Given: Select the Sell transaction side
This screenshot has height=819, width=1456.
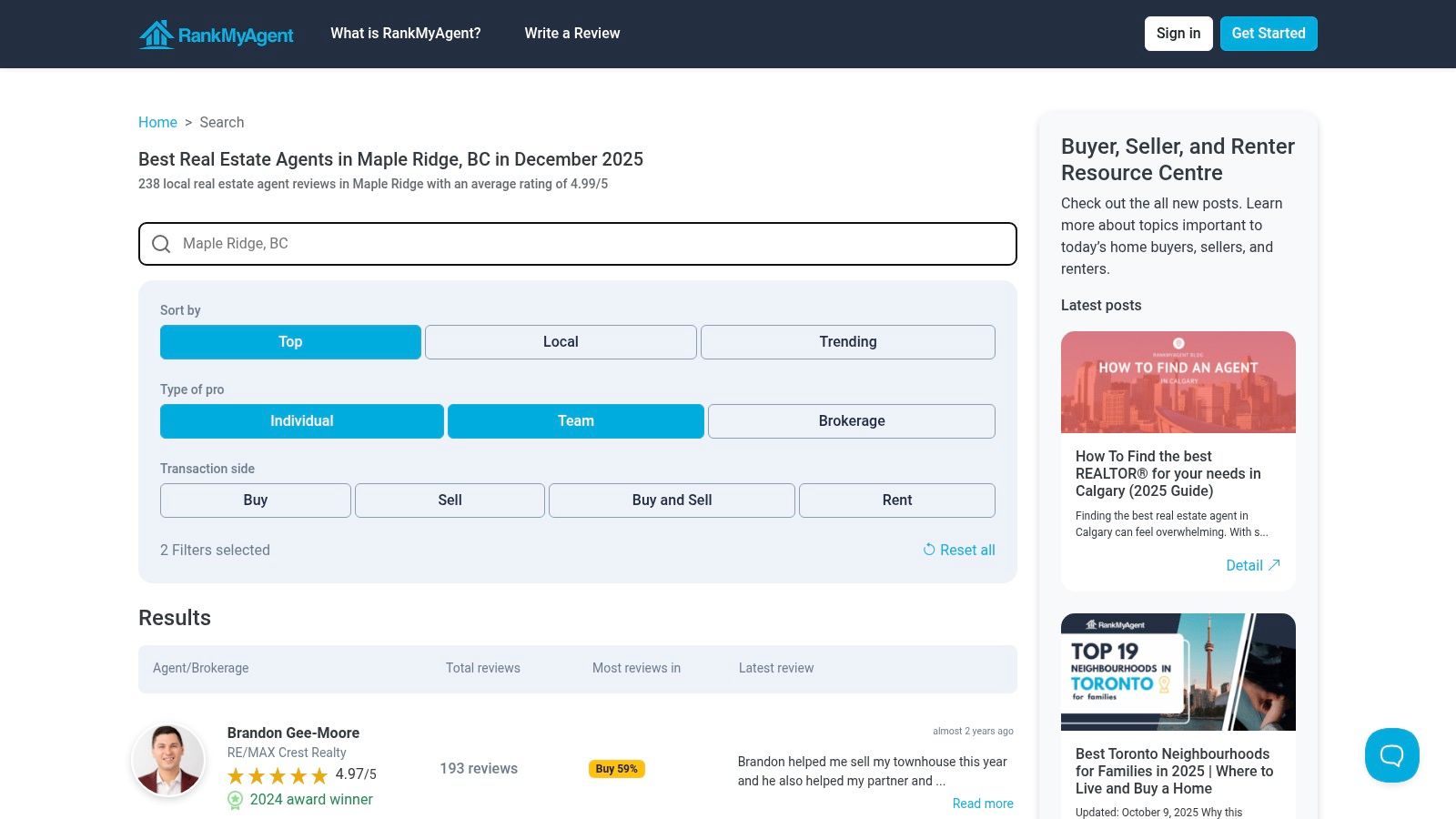Looking at the screenshot, I should click(x=450, y=500).
